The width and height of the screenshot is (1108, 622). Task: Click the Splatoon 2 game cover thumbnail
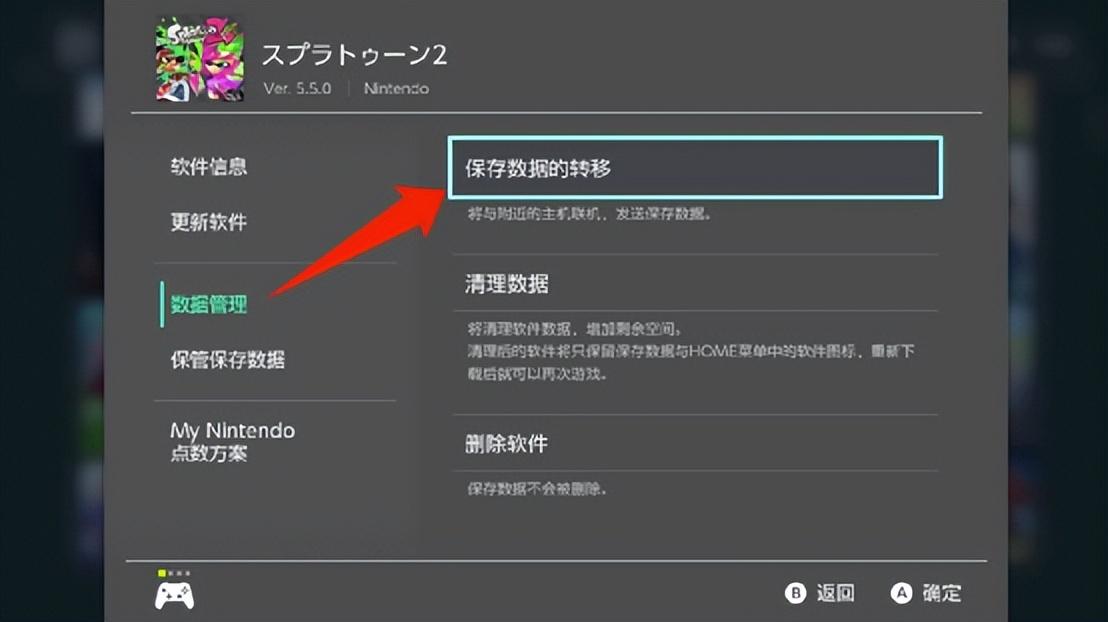(200, 60)
